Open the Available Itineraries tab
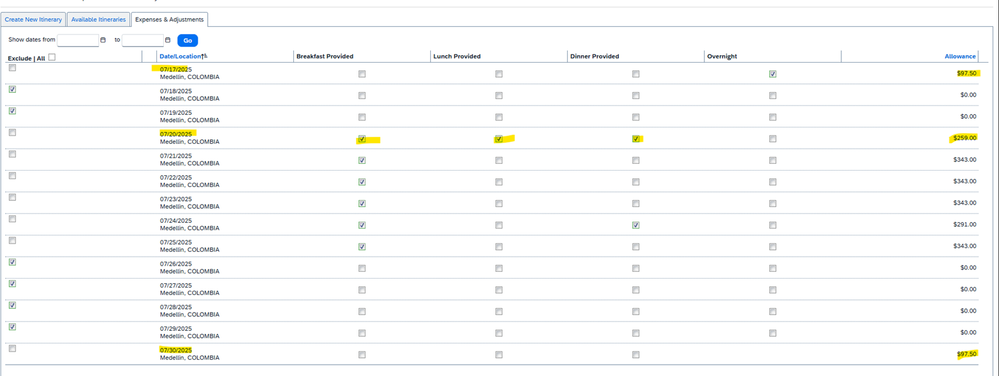This screenshot has height=376, width=999. coord(98,20)
